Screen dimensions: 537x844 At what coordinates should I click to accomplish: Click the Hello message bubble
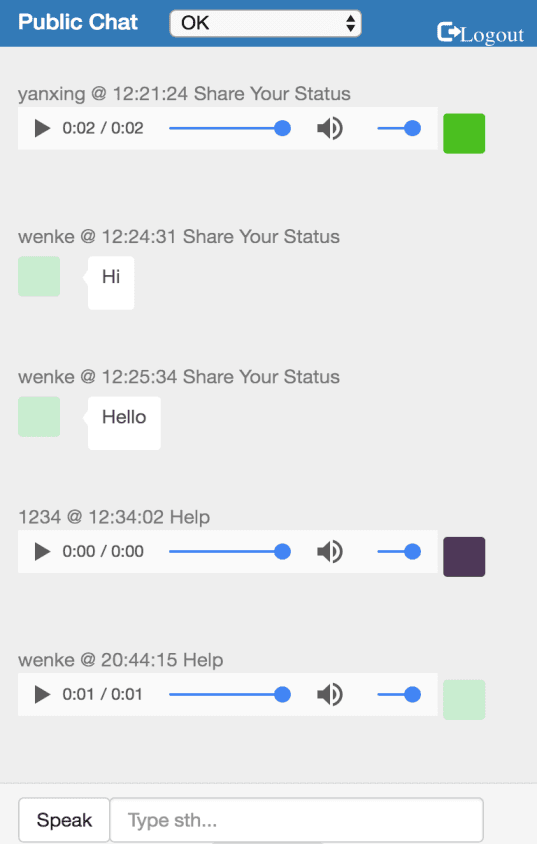click(124, 423)
